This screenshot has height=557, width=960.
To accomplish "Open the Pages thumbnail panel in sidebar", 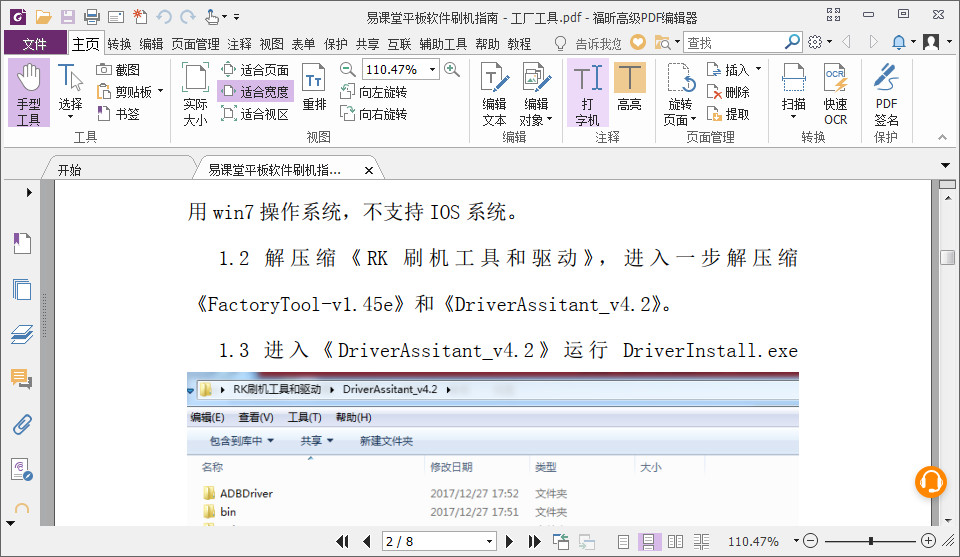I will point(22,289).
